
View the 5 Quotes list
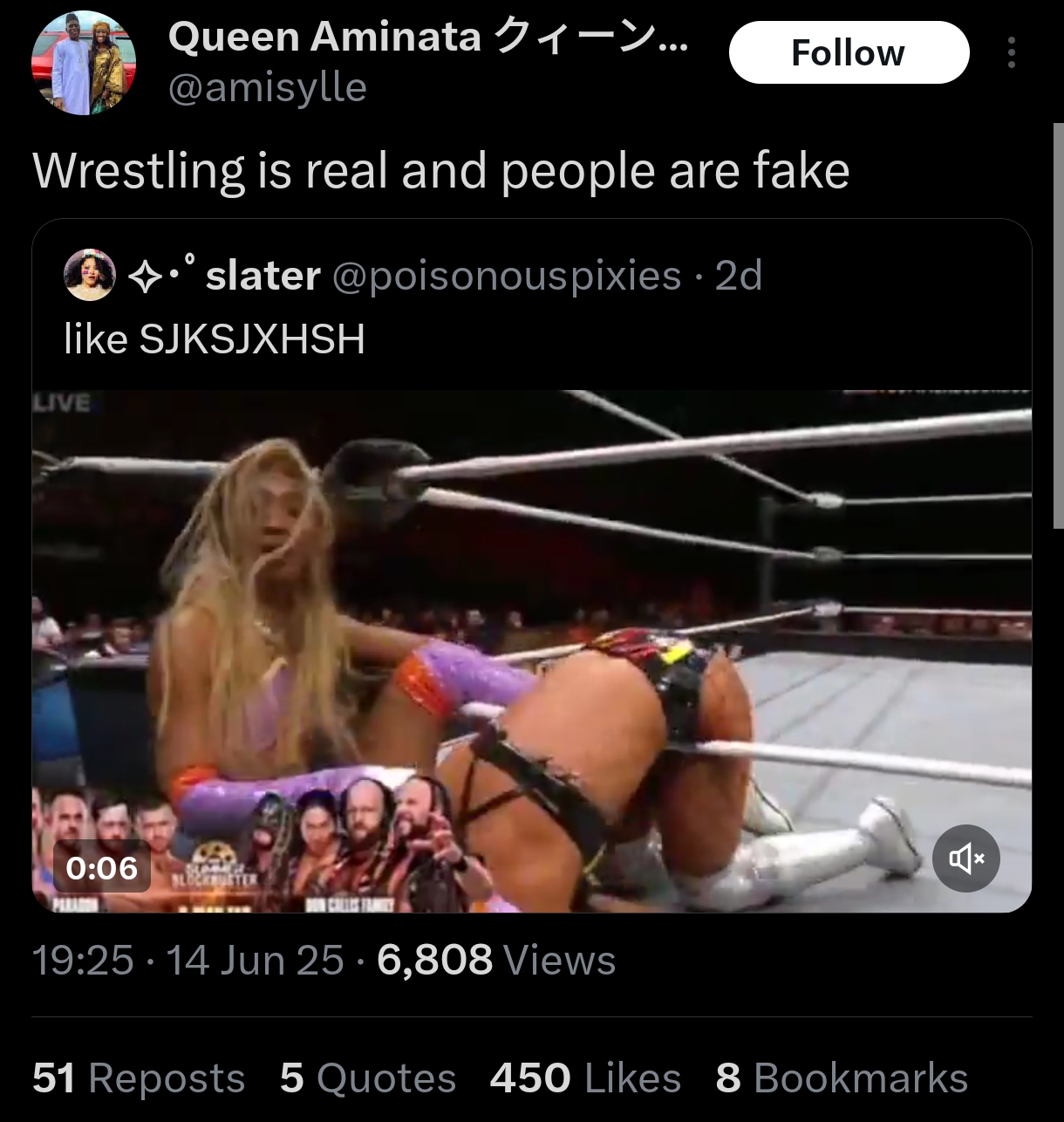coord(368,1078)
